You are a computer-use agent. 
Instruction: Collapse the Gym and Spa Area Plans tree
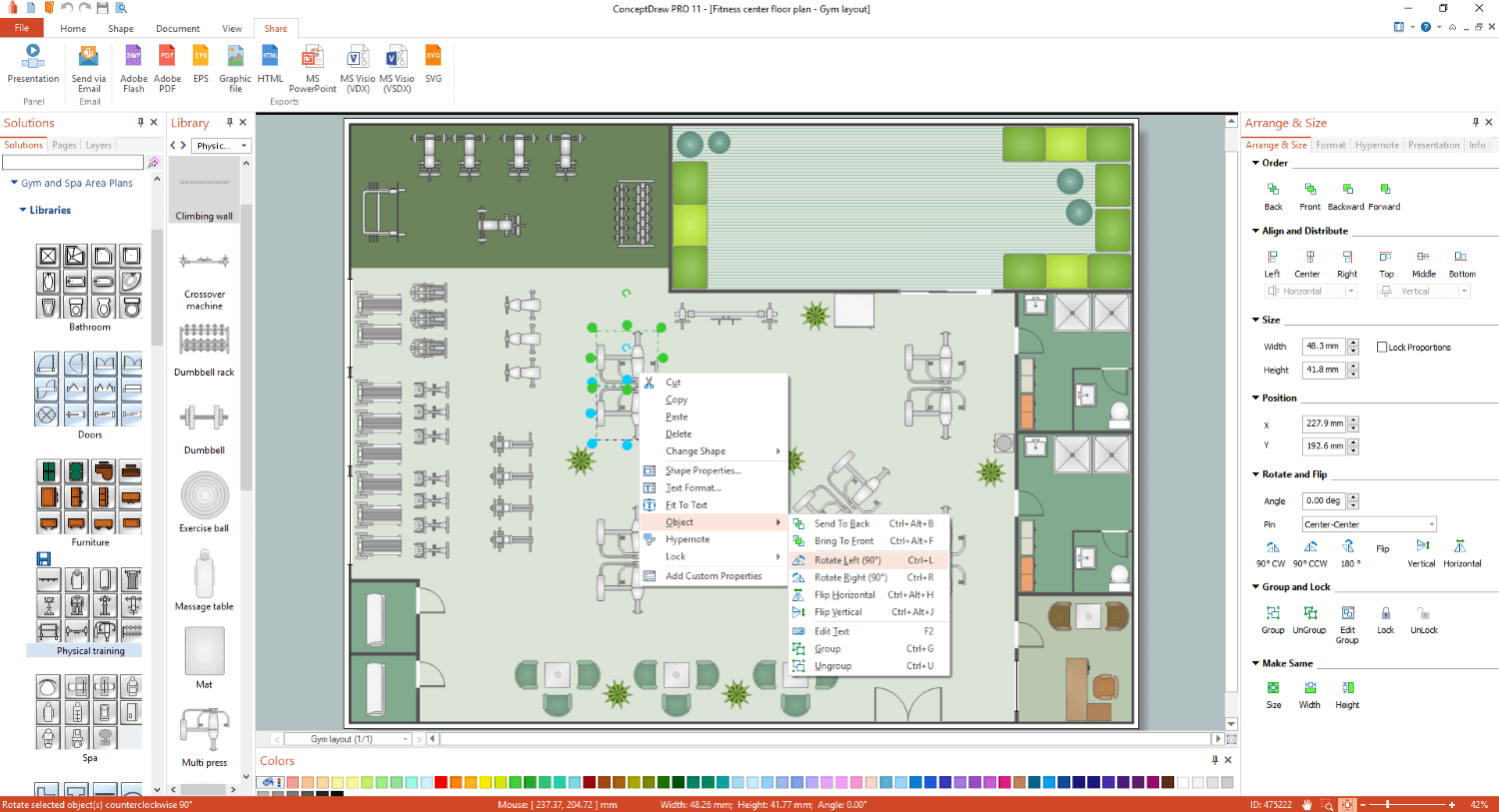[14, 183]
